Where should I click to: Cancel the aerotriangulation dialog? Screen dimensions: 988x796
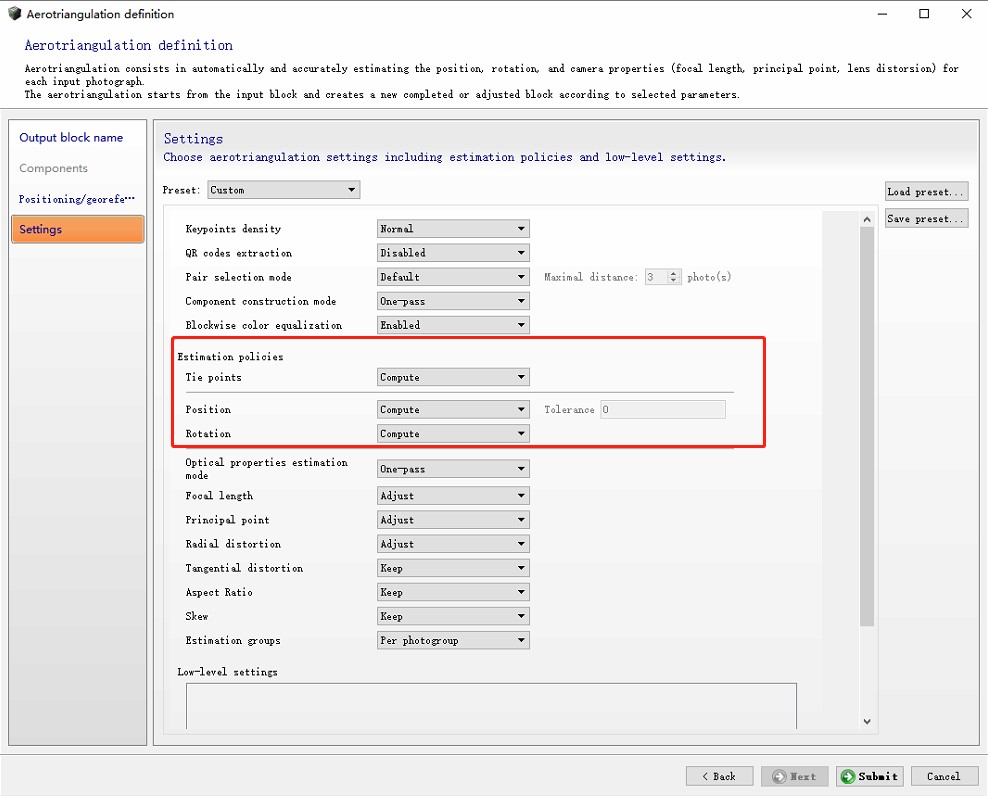tap(944, 776)
